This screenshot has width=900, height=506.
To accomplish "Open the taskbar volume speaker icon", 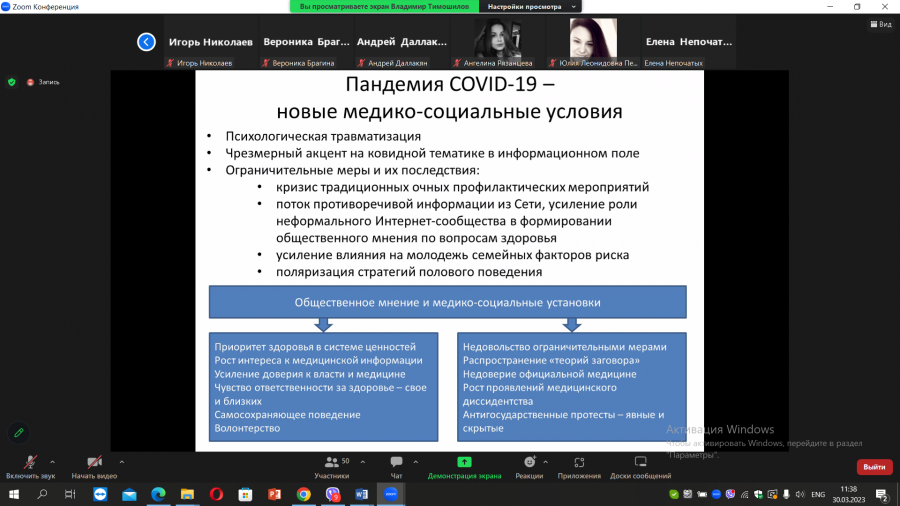I will click(800, 495).
